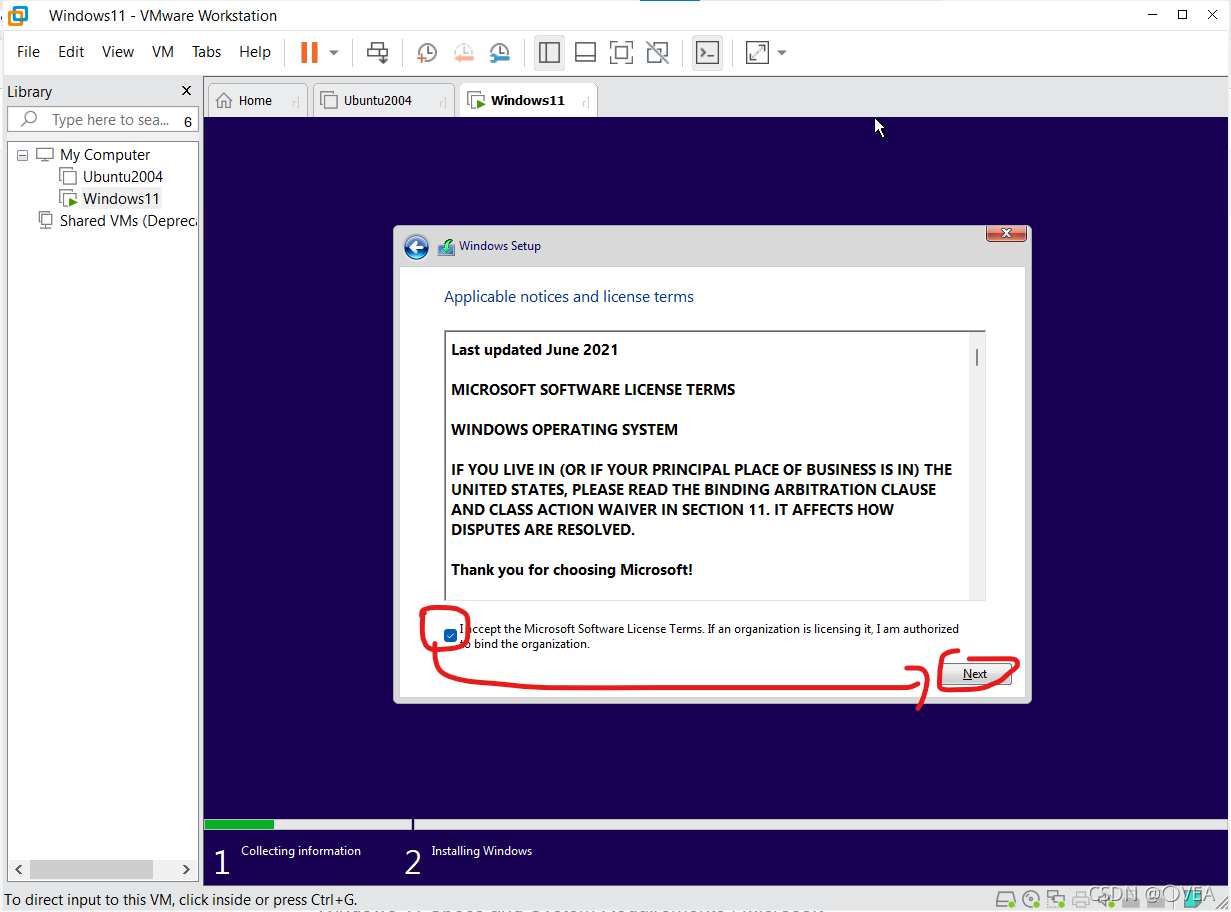Viewport: 1231px width, 912px height.
Task: Close the Windows Setup dialog
Action: [x=1007, y=233]
